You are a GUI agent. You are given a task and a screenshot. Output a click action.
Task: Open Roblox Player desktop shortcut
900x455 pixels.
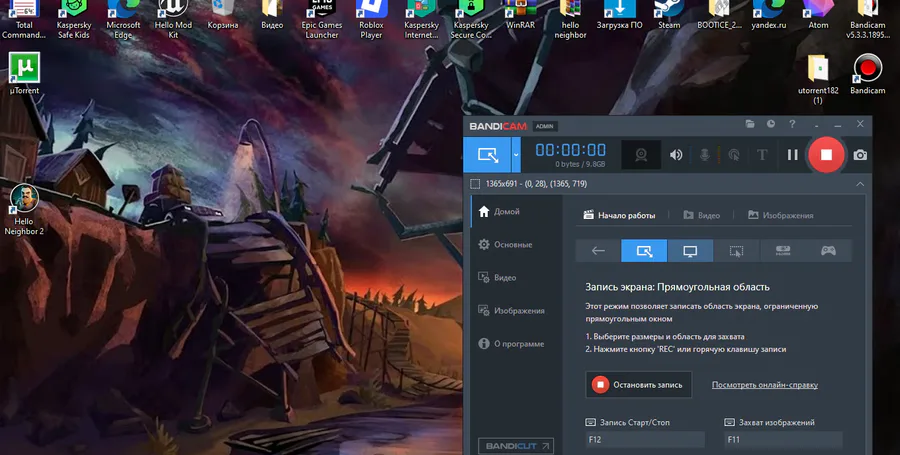point(371,20)
